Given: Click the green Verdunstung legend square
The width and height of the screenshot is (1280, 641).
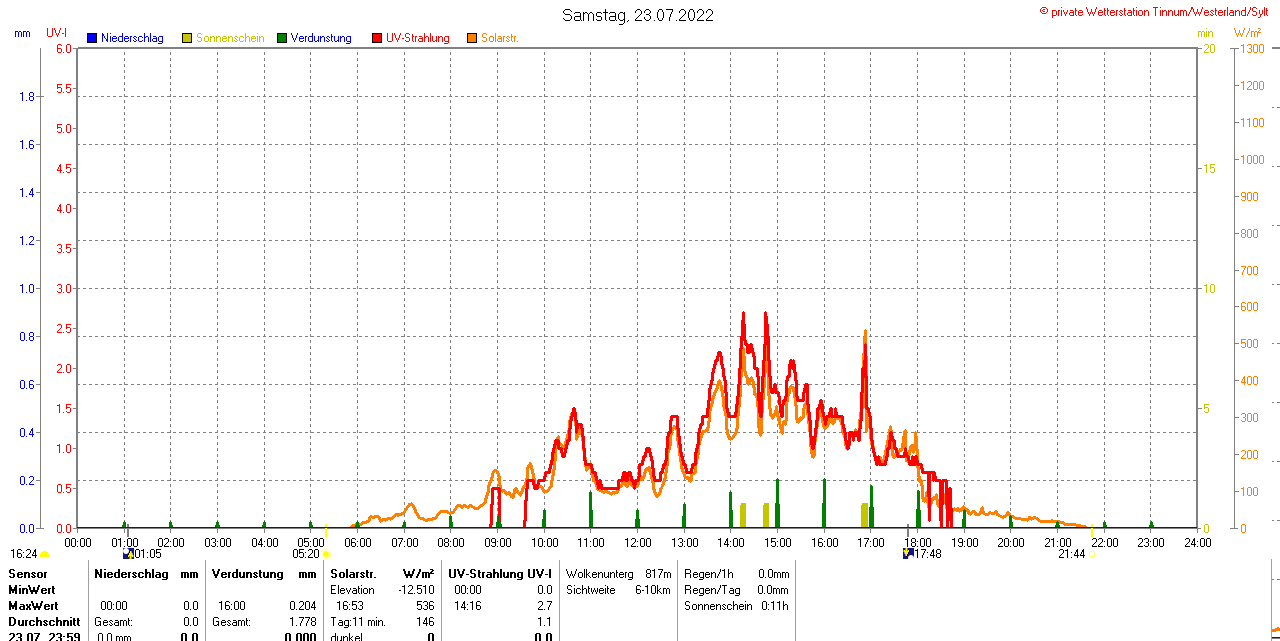Looking at the screenshot, I should [x=282, y=38].
